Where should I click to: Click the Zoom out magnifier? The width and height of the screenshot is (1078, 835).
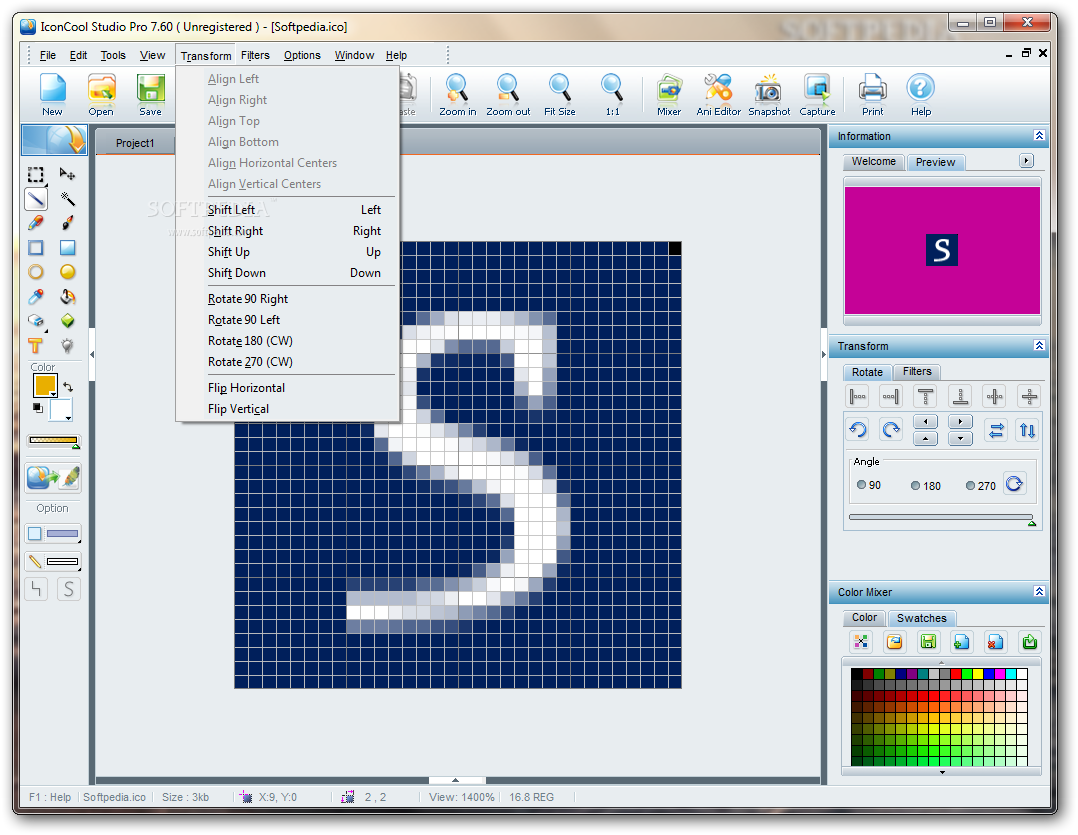tap(508, 94)
